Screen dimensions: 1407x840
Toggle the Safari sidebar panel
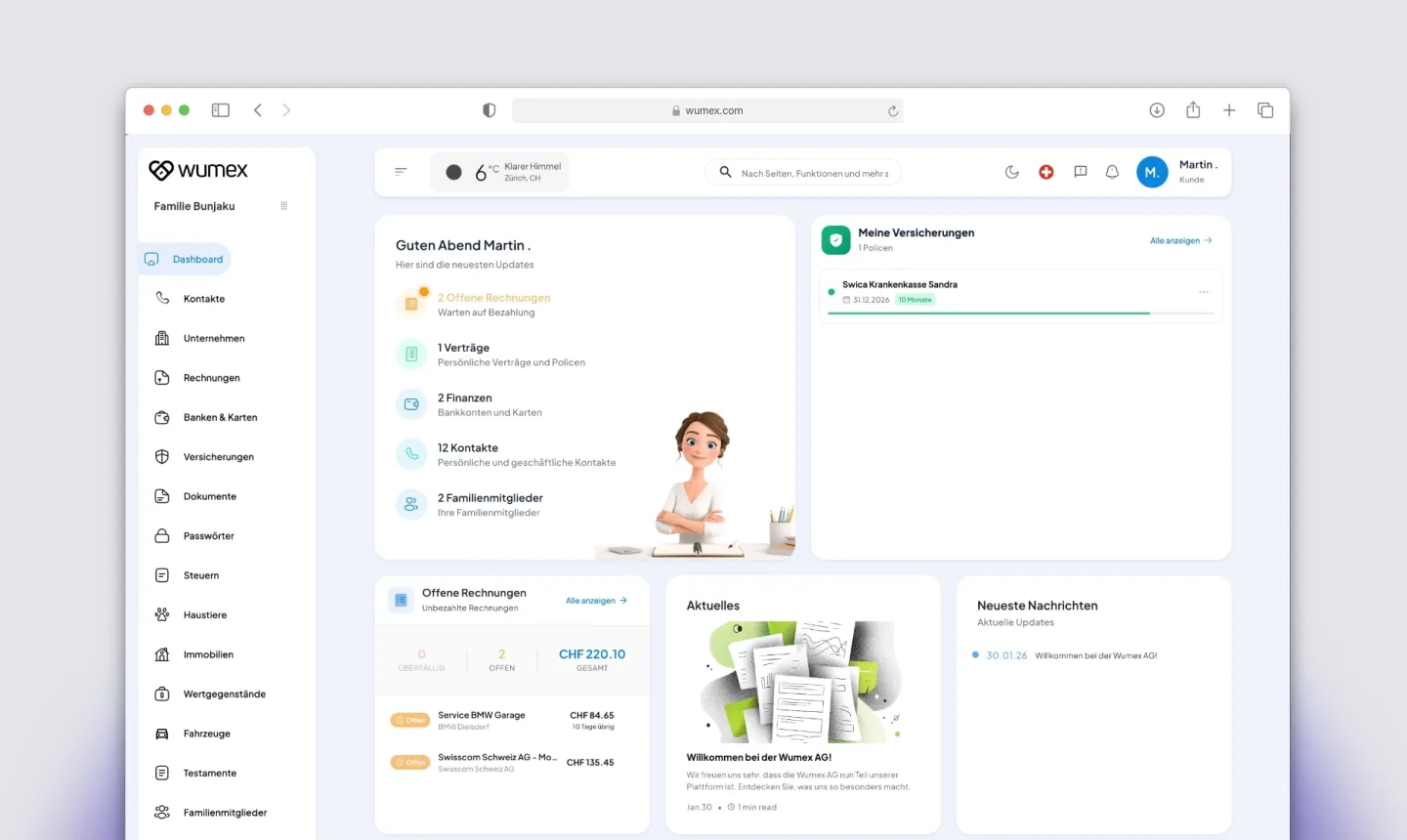(x=221, y=110)
